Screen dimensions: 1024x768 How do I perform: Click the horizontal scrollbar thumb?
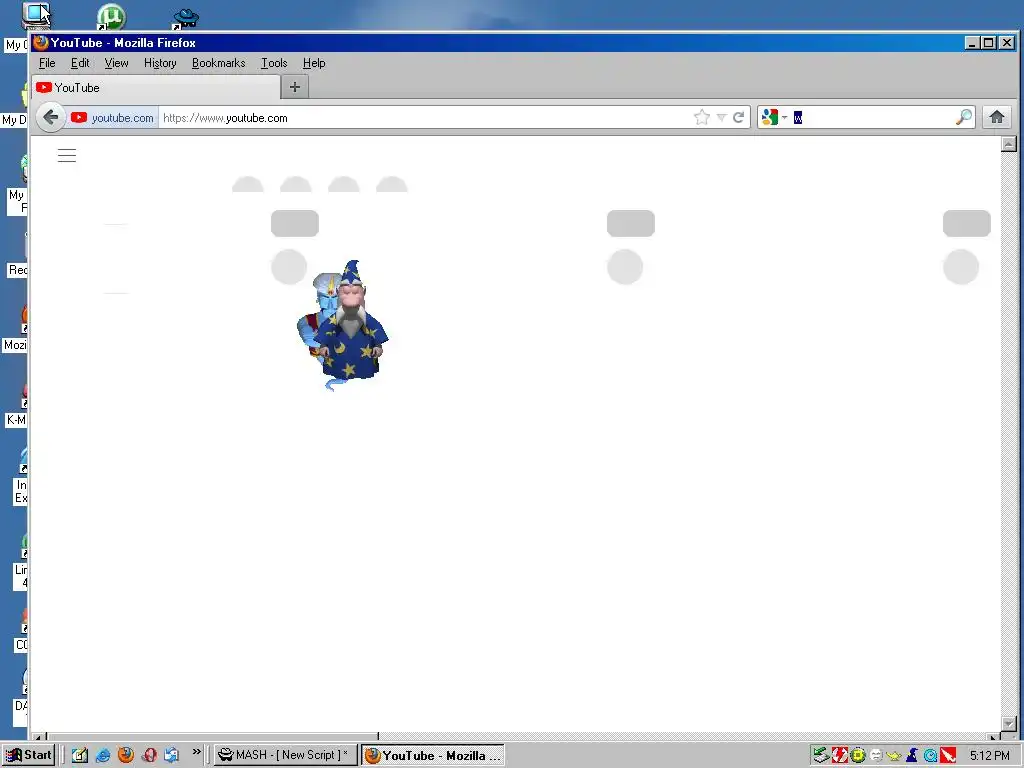213,736
